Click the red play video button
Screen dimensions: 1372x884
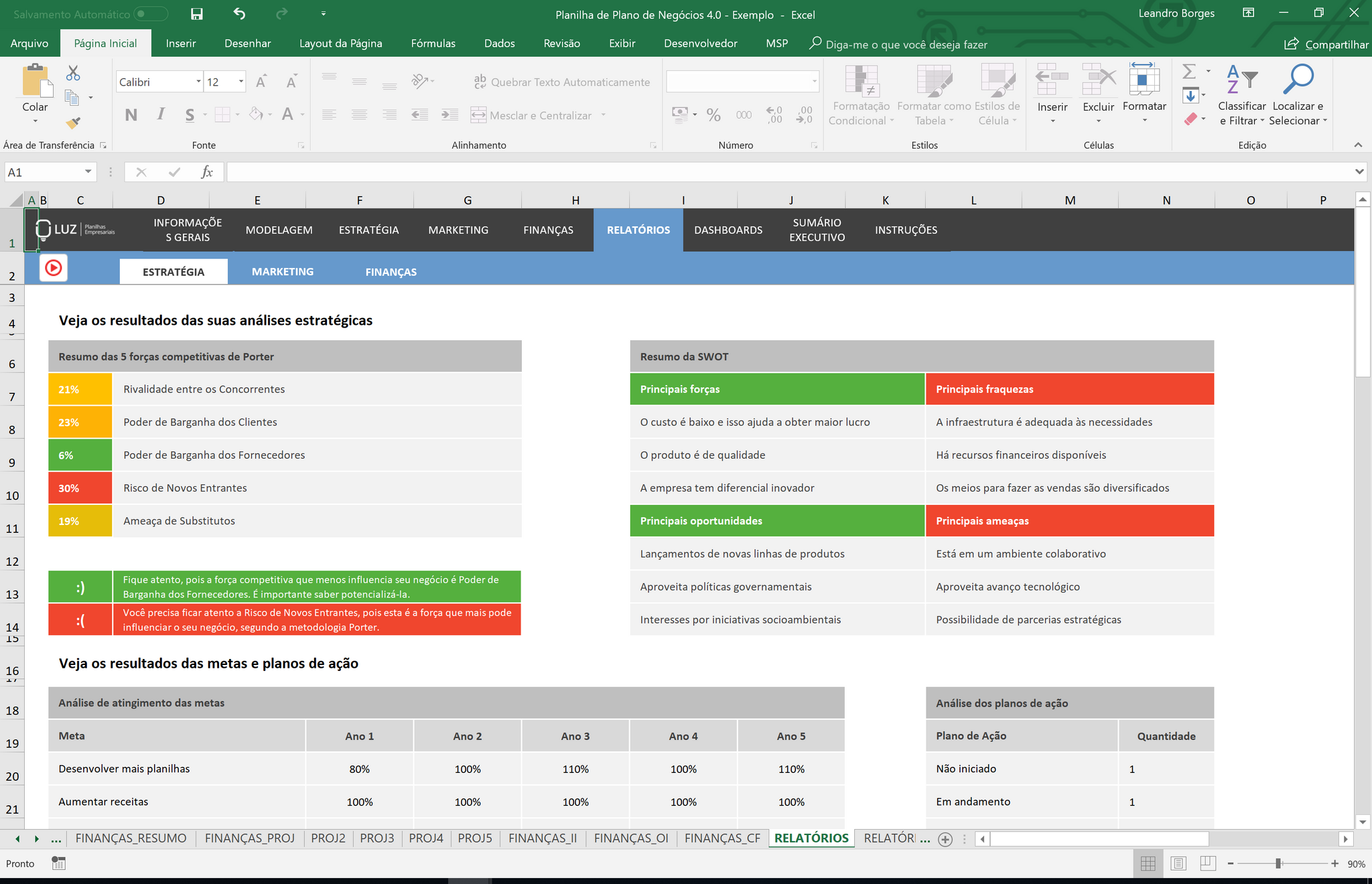[54, 269]
